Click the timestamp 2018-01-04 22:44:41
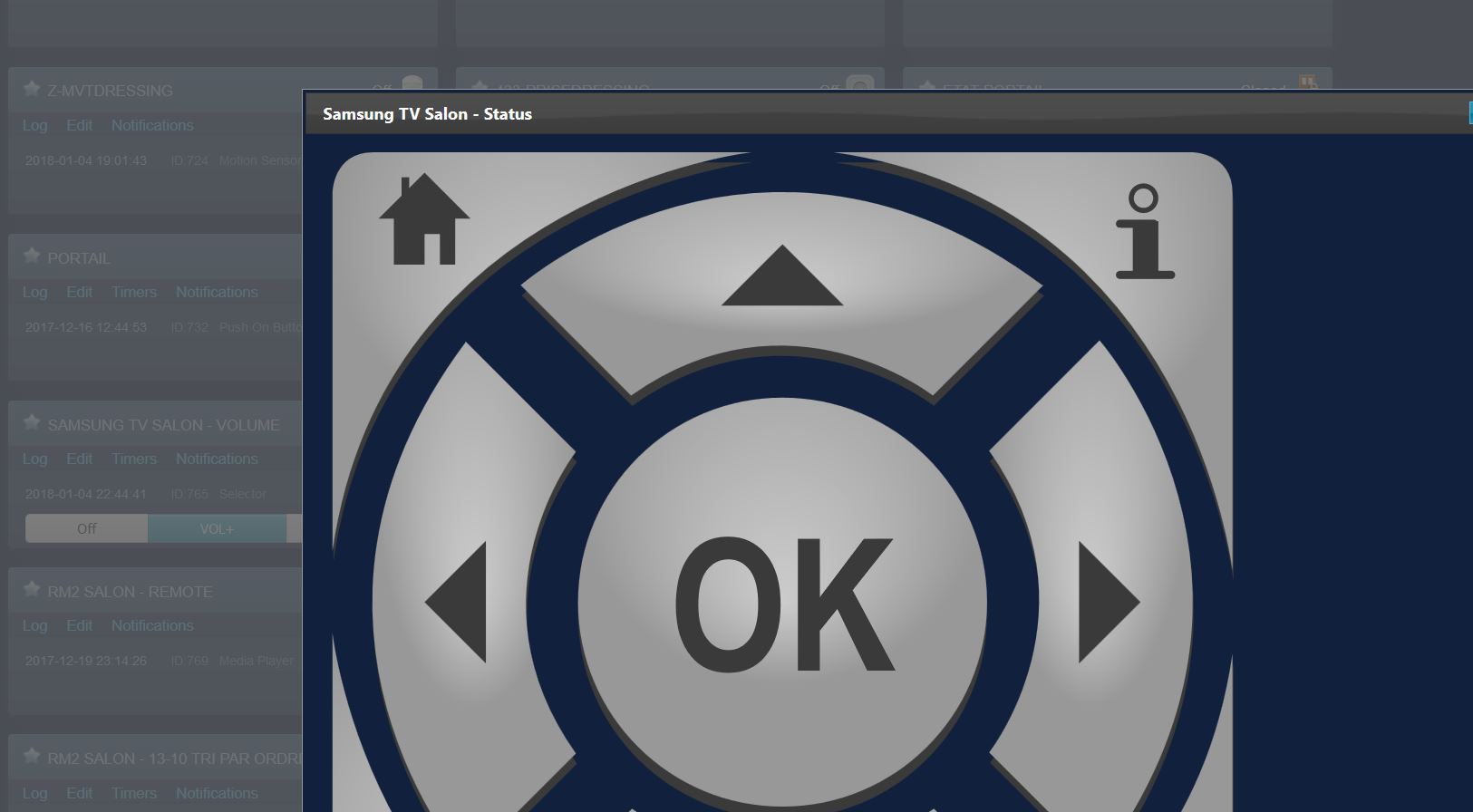This screenshot has width=1473, height=812. [85, 494]
